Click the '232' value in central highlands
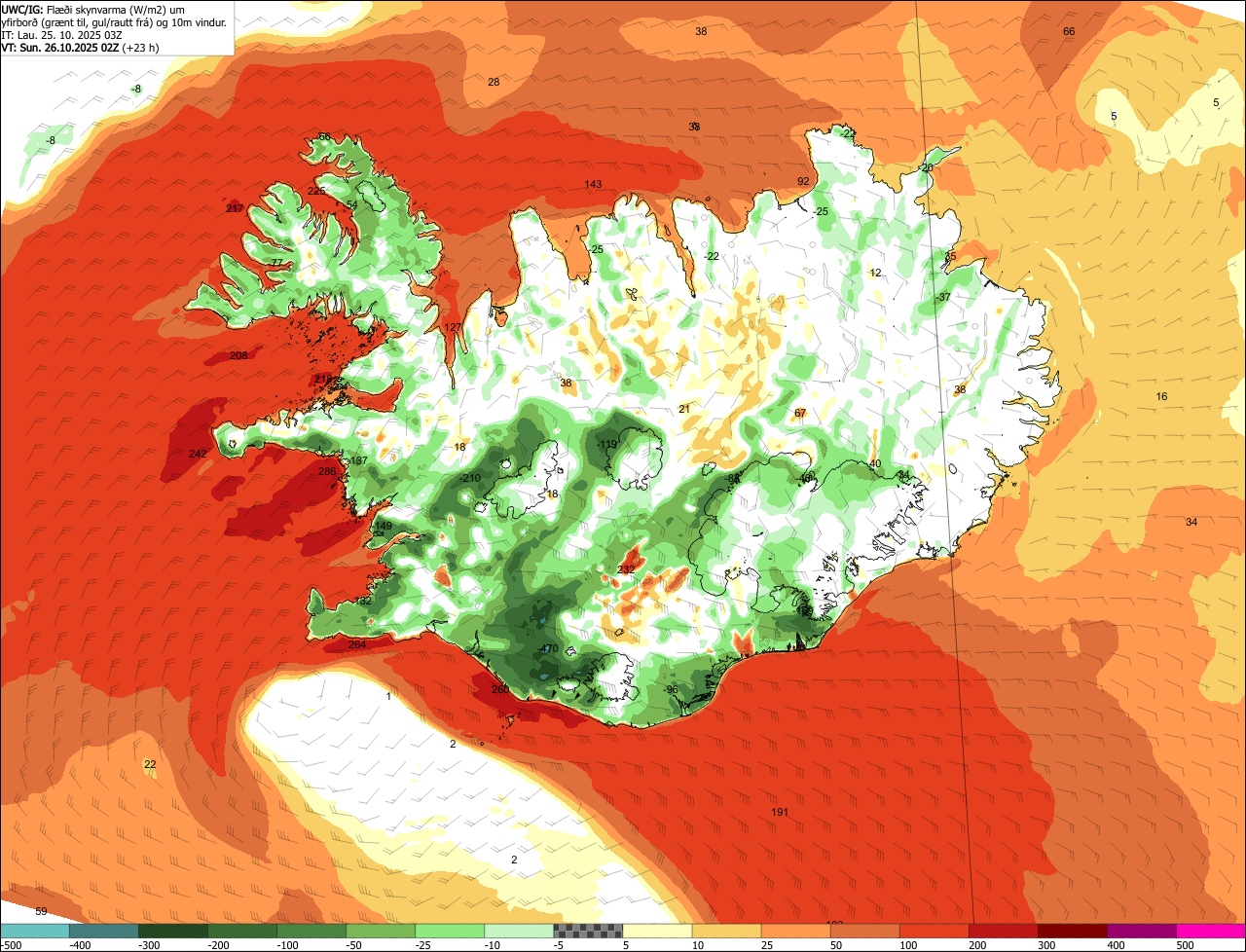The width and height of the screenshot is (1246, 952). click(x=627, y=569)
